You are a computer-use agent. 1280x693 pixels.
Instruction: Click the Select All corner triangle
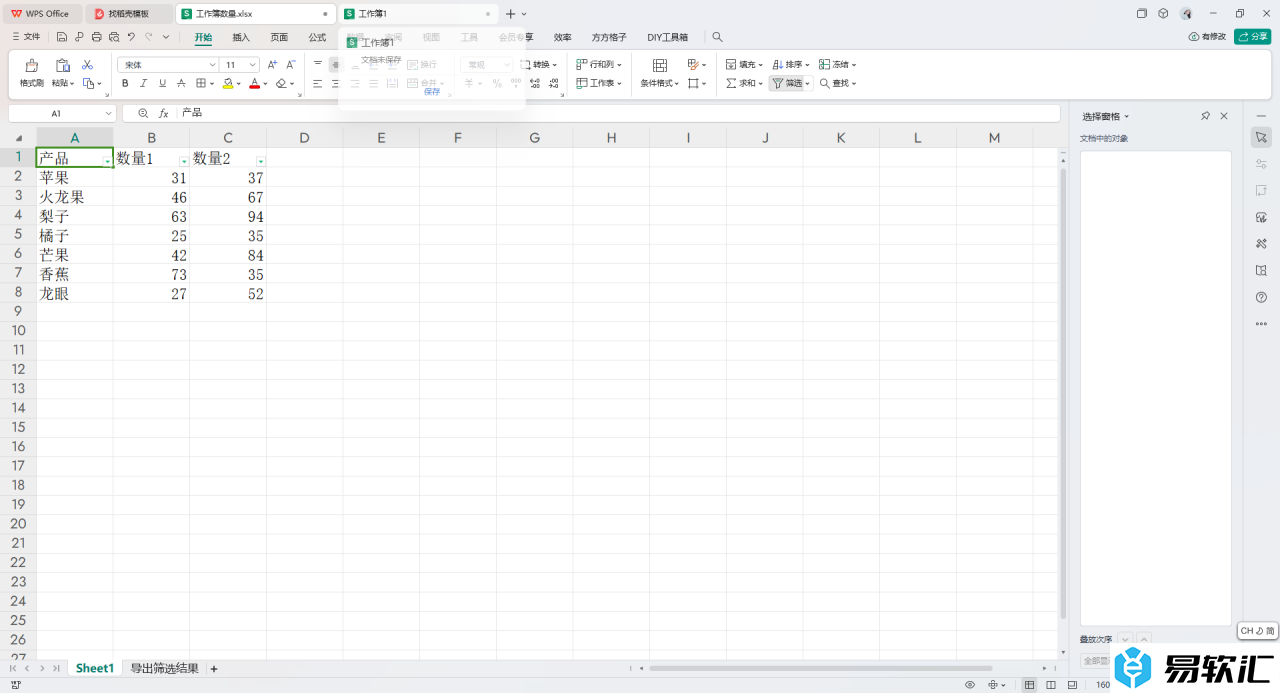pyautogui.click(x=18, y=138)
